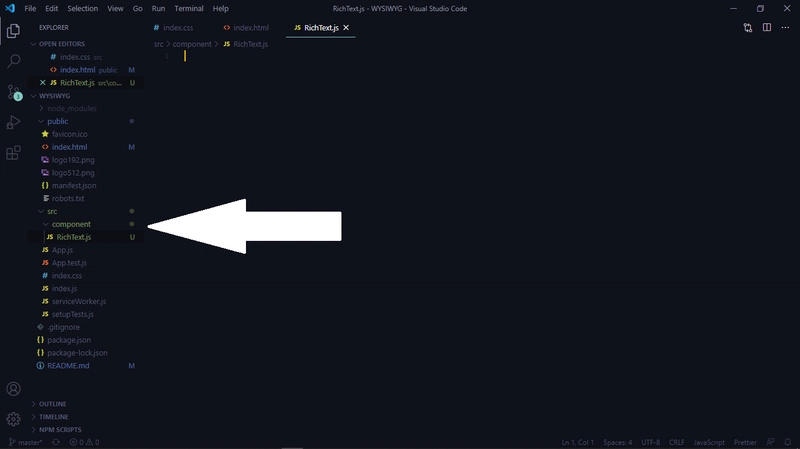Split the editor to the right

coord(767,28)
